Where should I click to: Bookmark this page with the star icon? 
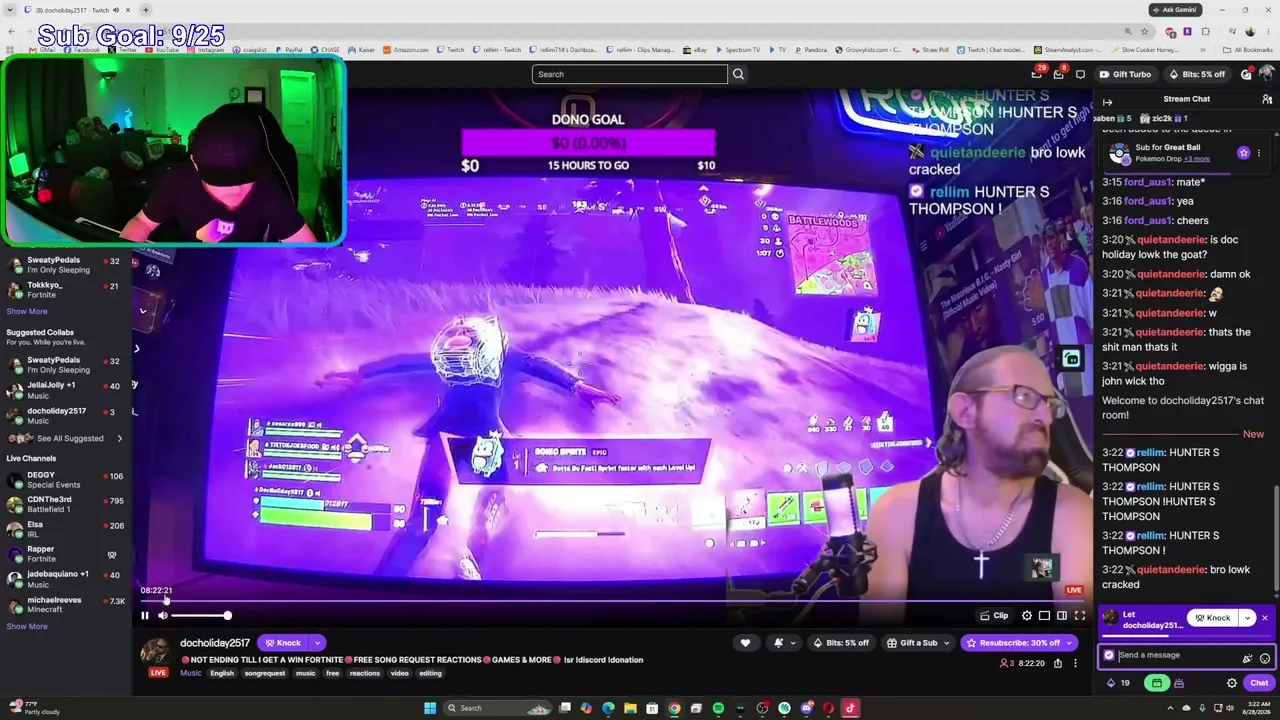[1144, 31]
